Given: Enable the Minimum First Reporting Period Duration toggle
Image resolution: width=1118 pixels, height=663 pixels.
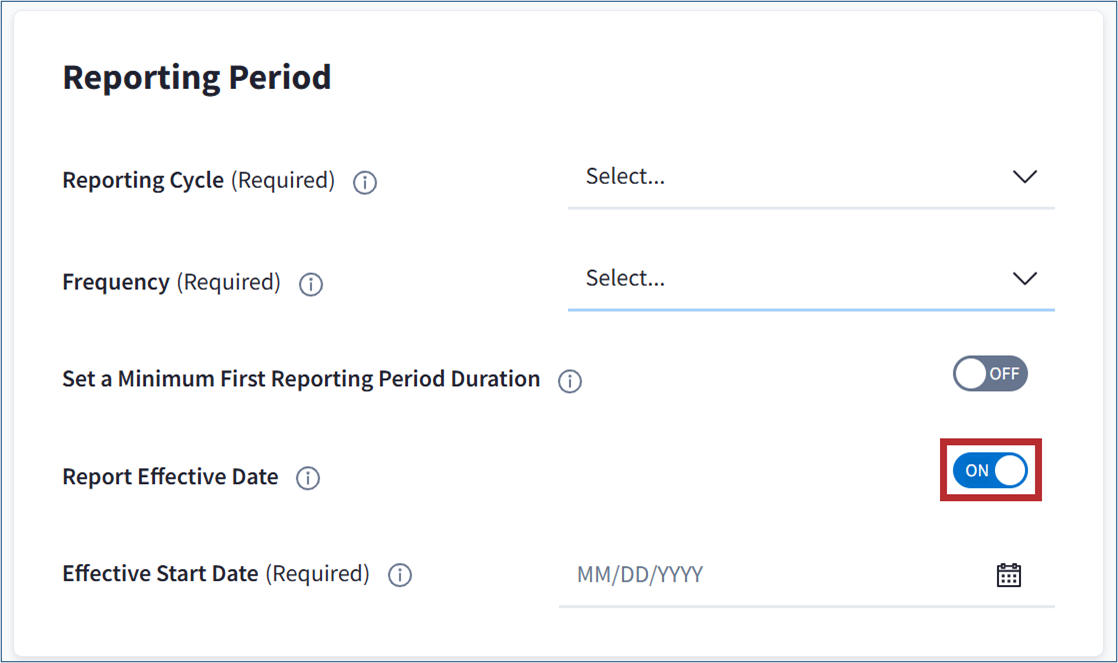Looking at the screenshot, I should (990, 374).
